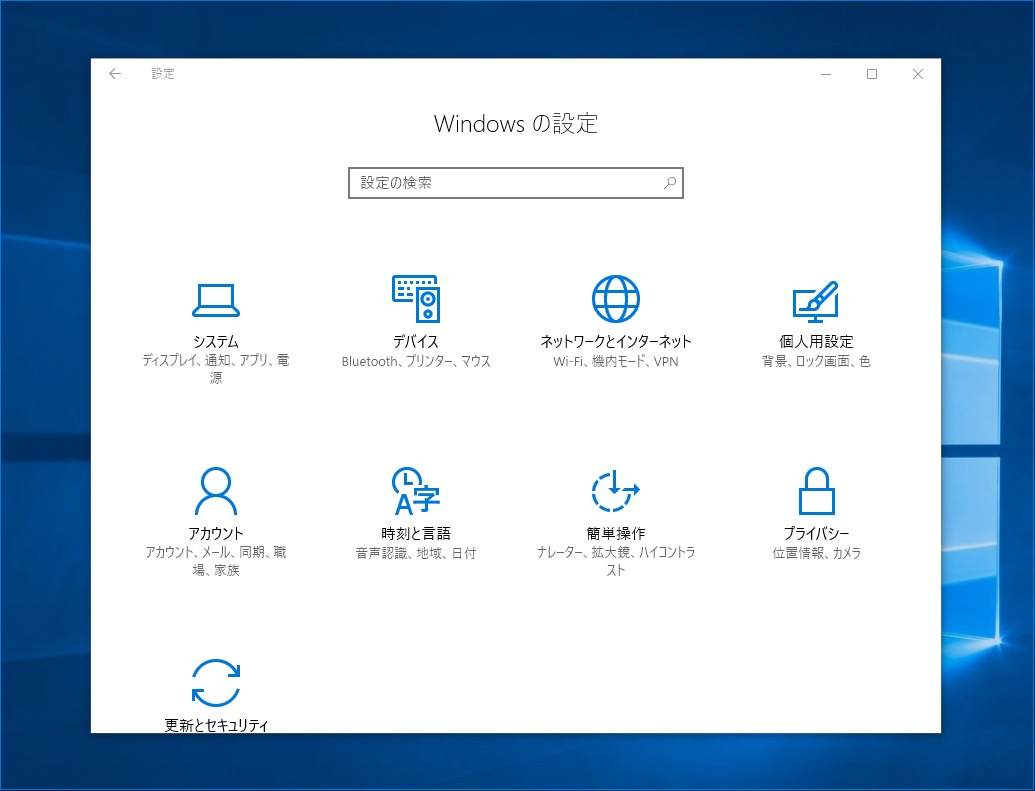Viewport: 1035px width, 791px height.
Task: Open the 更新とセキュリティ refresh arrows icon
Action: 216,683
